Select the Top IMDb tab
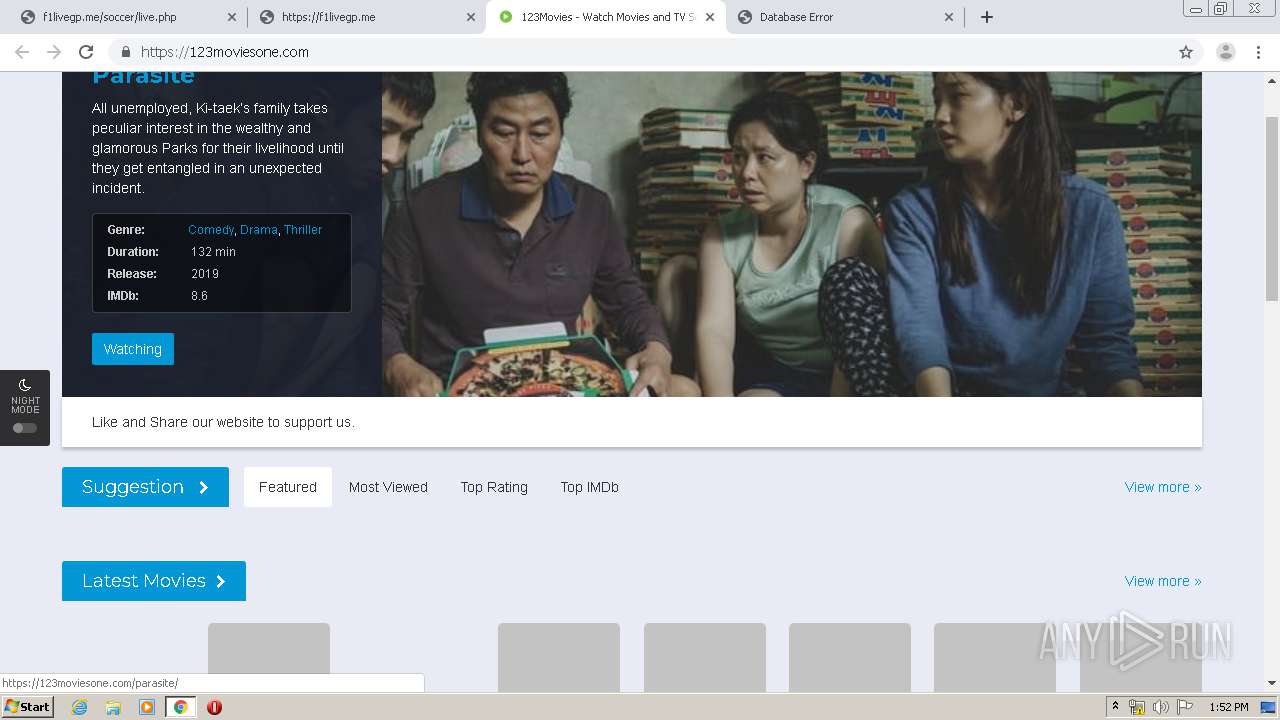Screen dimensions: 1280x720 (590, 487)
